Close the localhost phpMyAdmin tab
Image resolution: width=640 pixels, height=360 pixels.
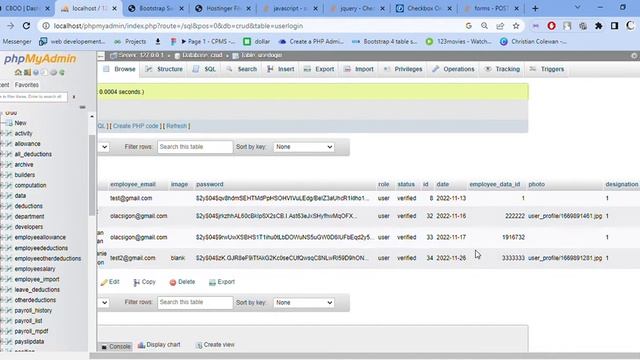coord(114,8)
